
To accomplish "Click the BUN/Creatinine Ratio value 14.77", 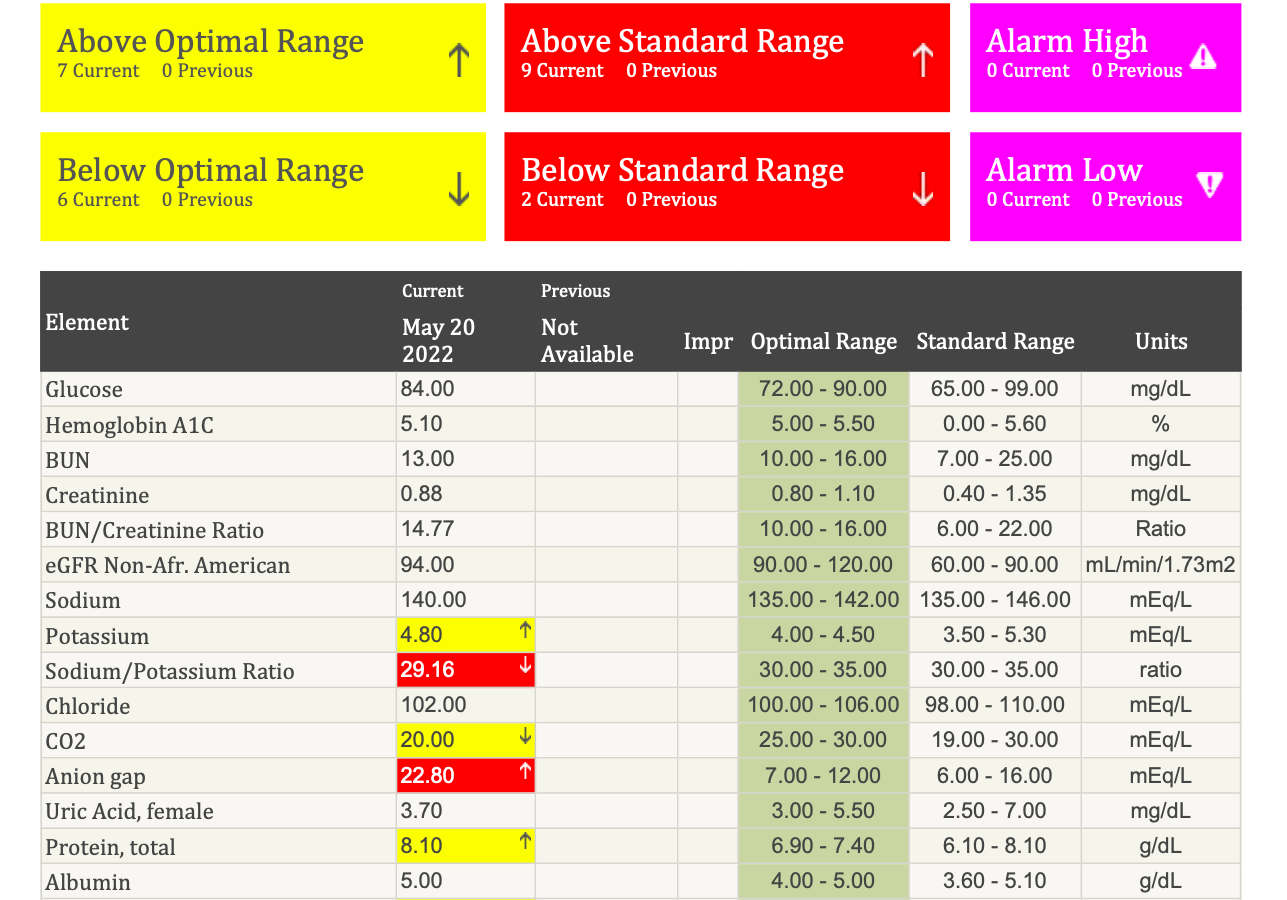I will tap(427, 529).
